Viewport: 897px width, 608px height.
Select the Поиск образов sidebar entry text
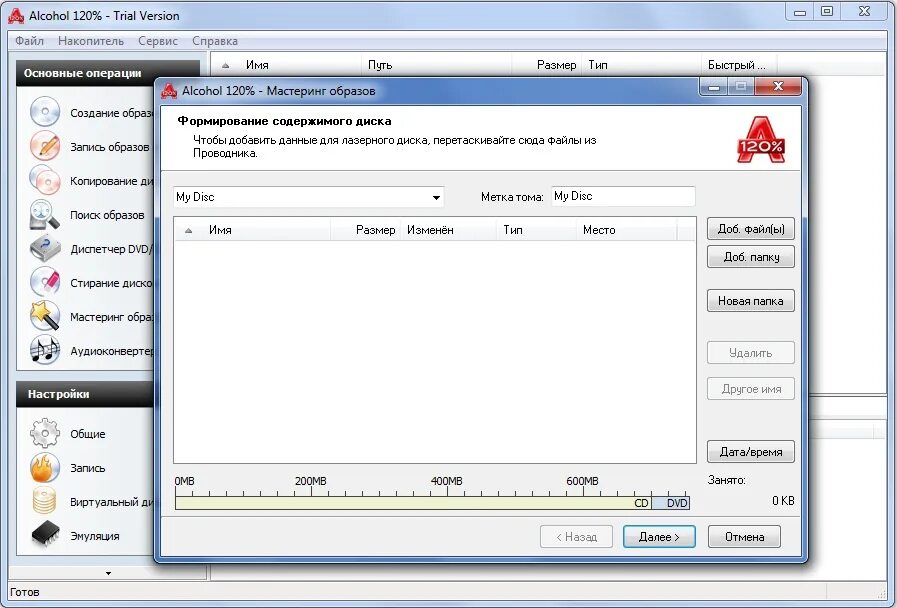[107, 215]
